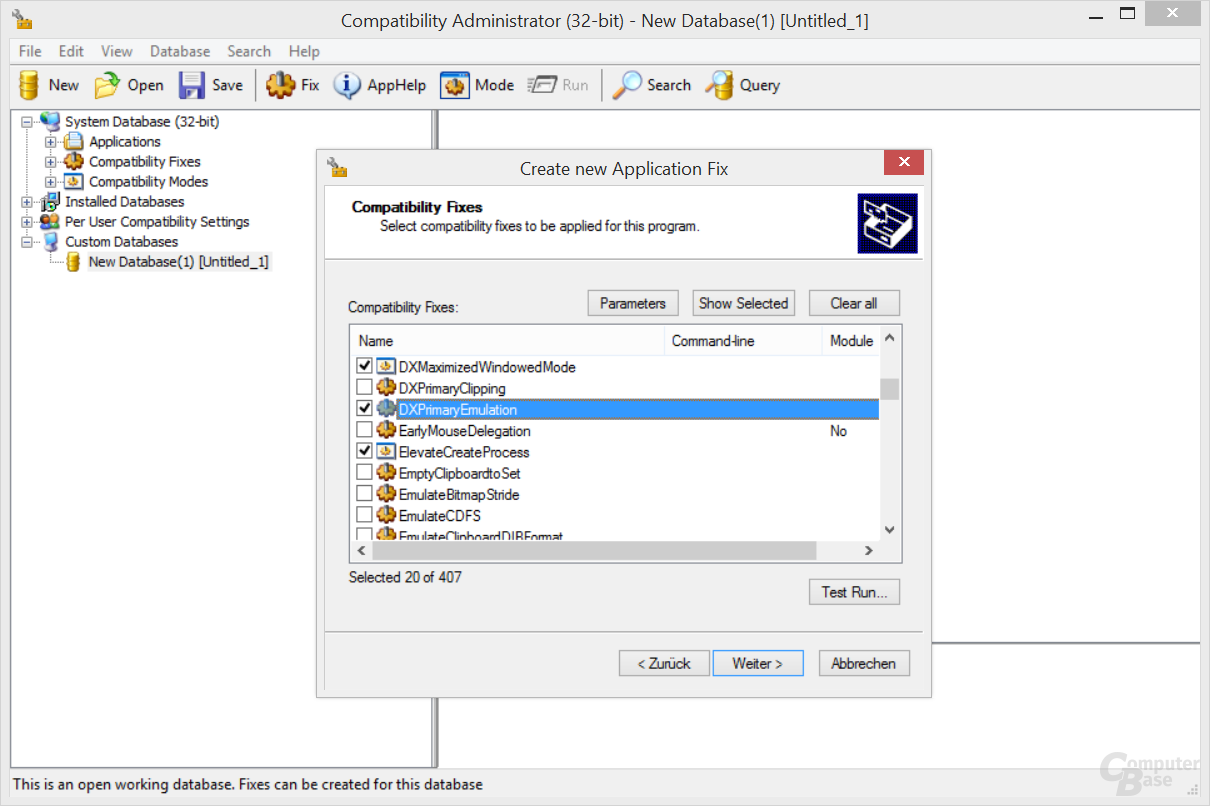Image resolution: width=1210 pixels, height=806 pixels.
Task: Click the Open folder toolbar icon
Action: point(107,85)
